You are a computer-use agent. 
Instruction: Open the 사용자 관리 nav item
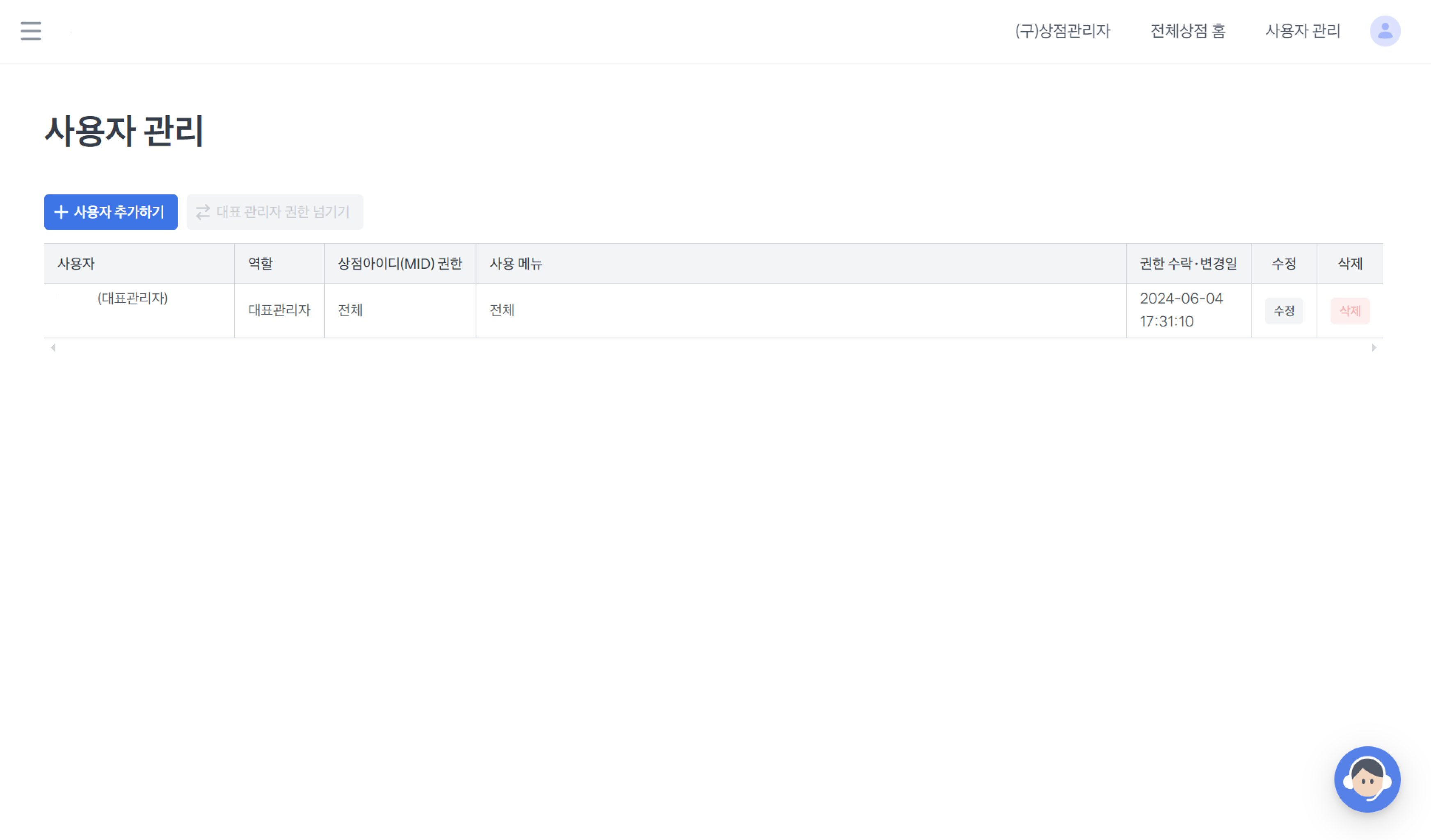click(x=1303, y=31)
